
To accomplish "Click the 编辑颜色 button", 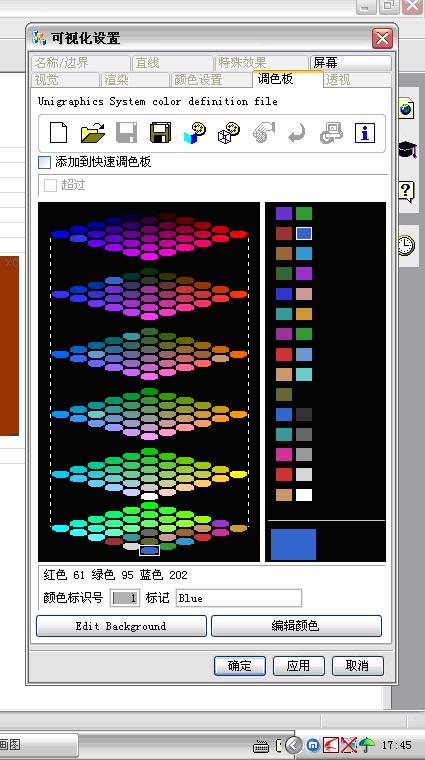I will 296,626.
